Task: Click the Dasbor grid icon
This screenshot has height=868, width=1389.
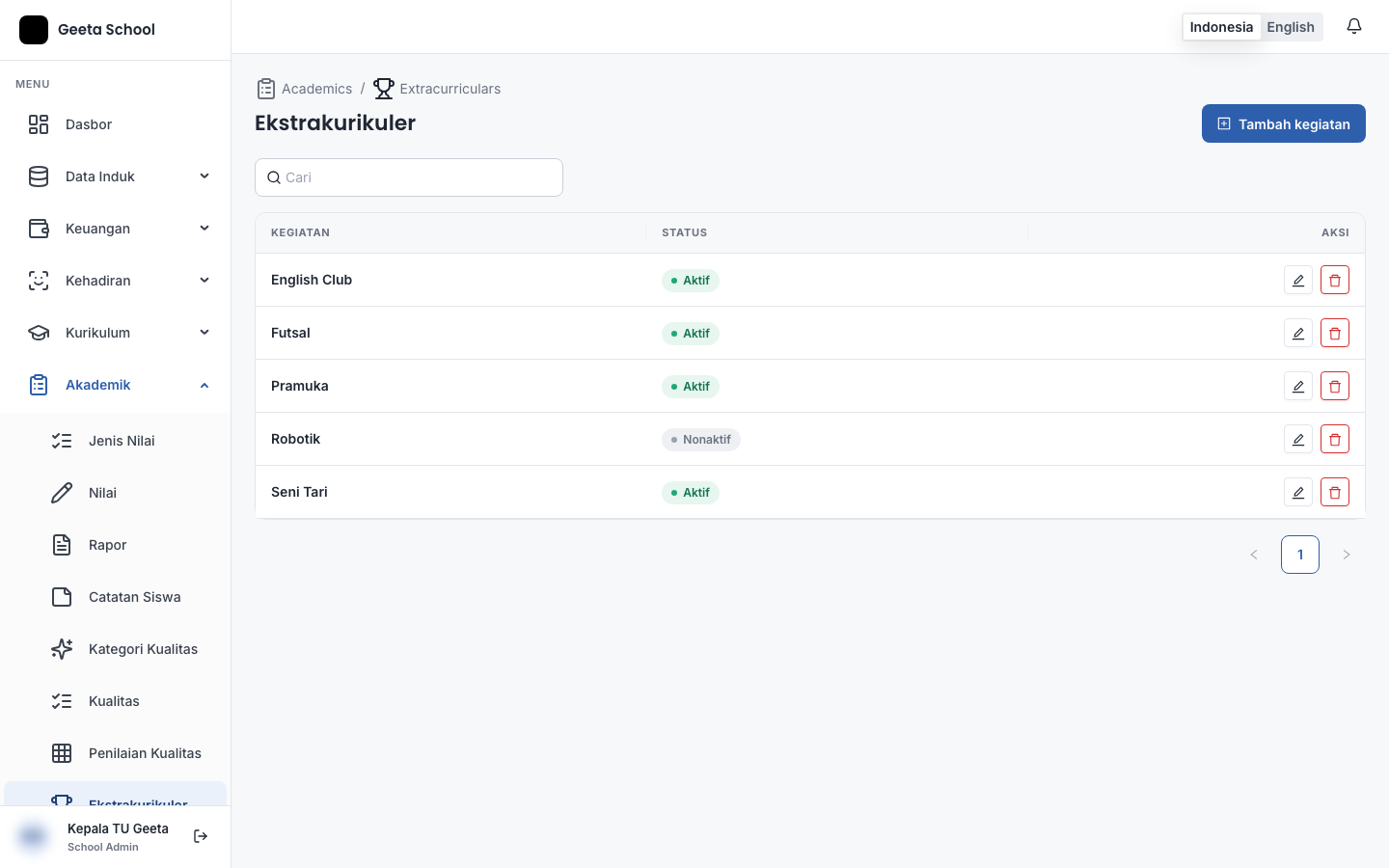Action: click(39, 124)
